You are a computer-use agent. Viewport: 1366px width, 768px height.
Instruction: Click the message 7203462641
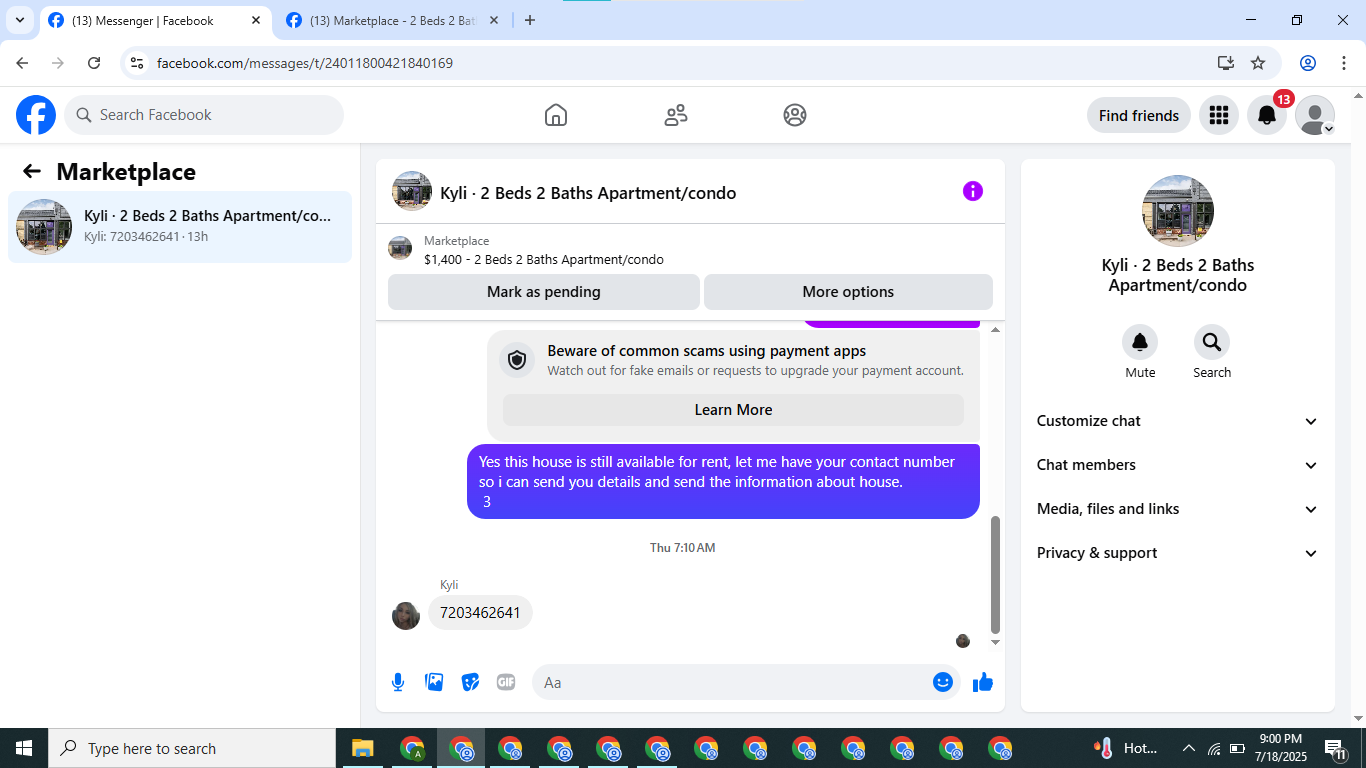tap(480, 613)
